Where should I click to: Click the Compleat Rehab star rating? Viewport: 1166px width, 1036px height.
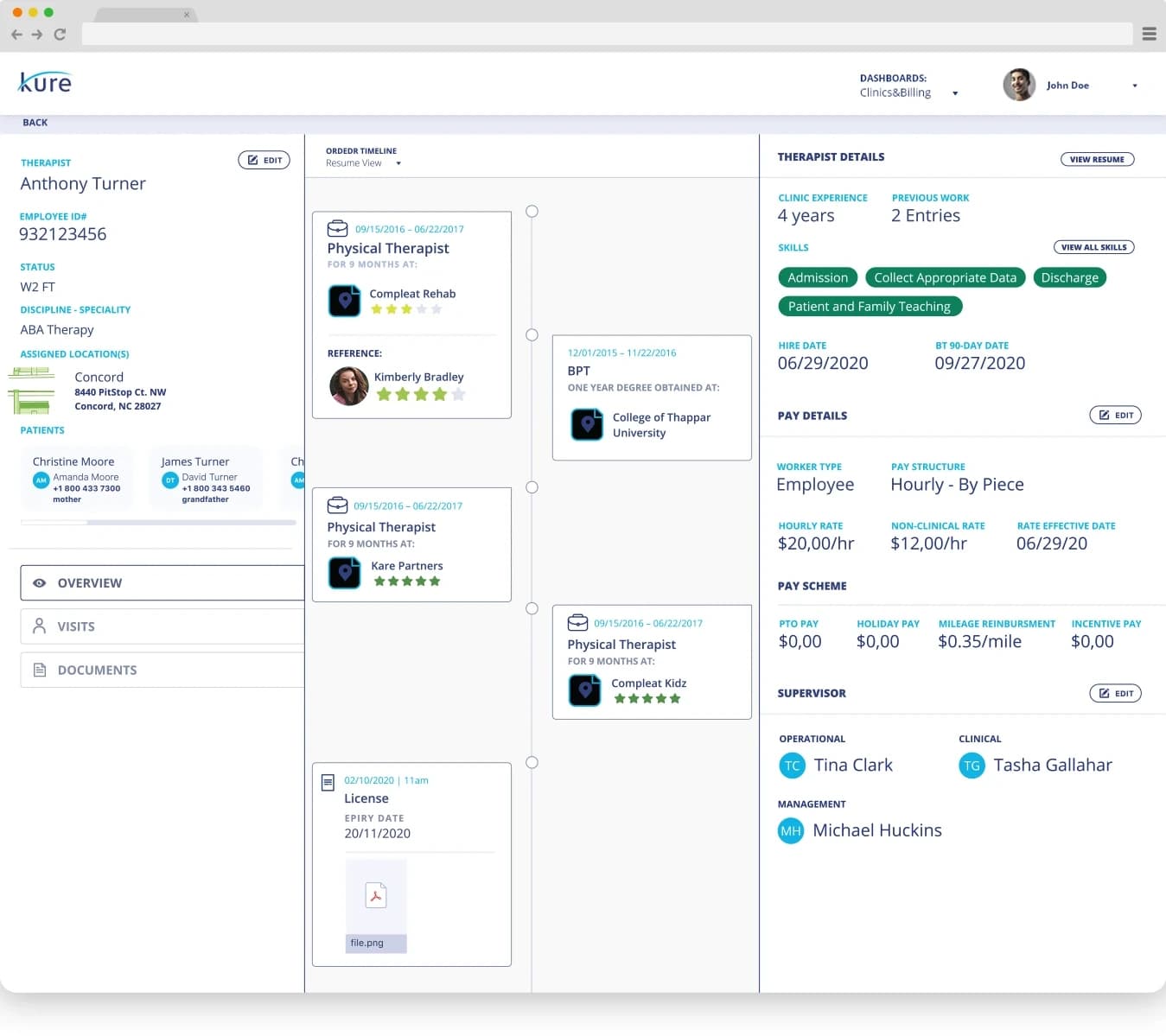tap(406, 309)
